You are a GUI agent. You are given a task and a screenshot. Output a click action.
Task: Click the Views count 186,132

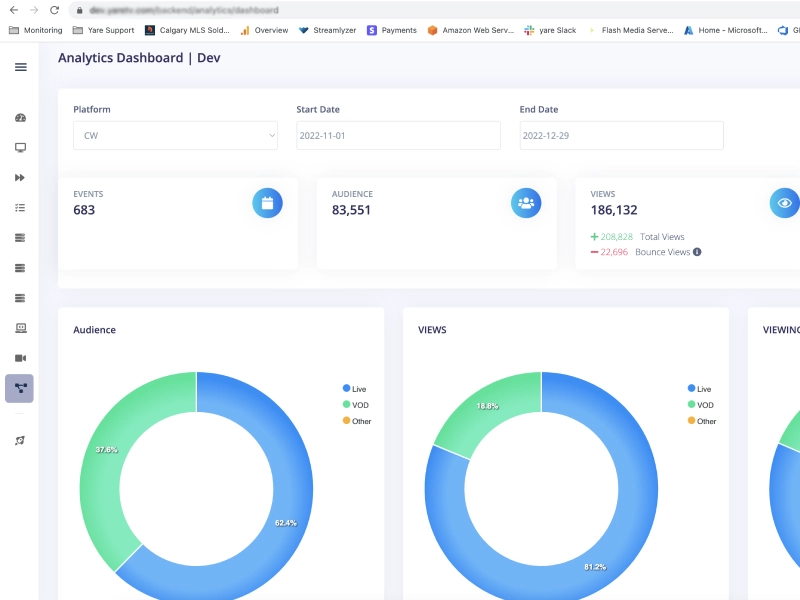coord(614,210)
